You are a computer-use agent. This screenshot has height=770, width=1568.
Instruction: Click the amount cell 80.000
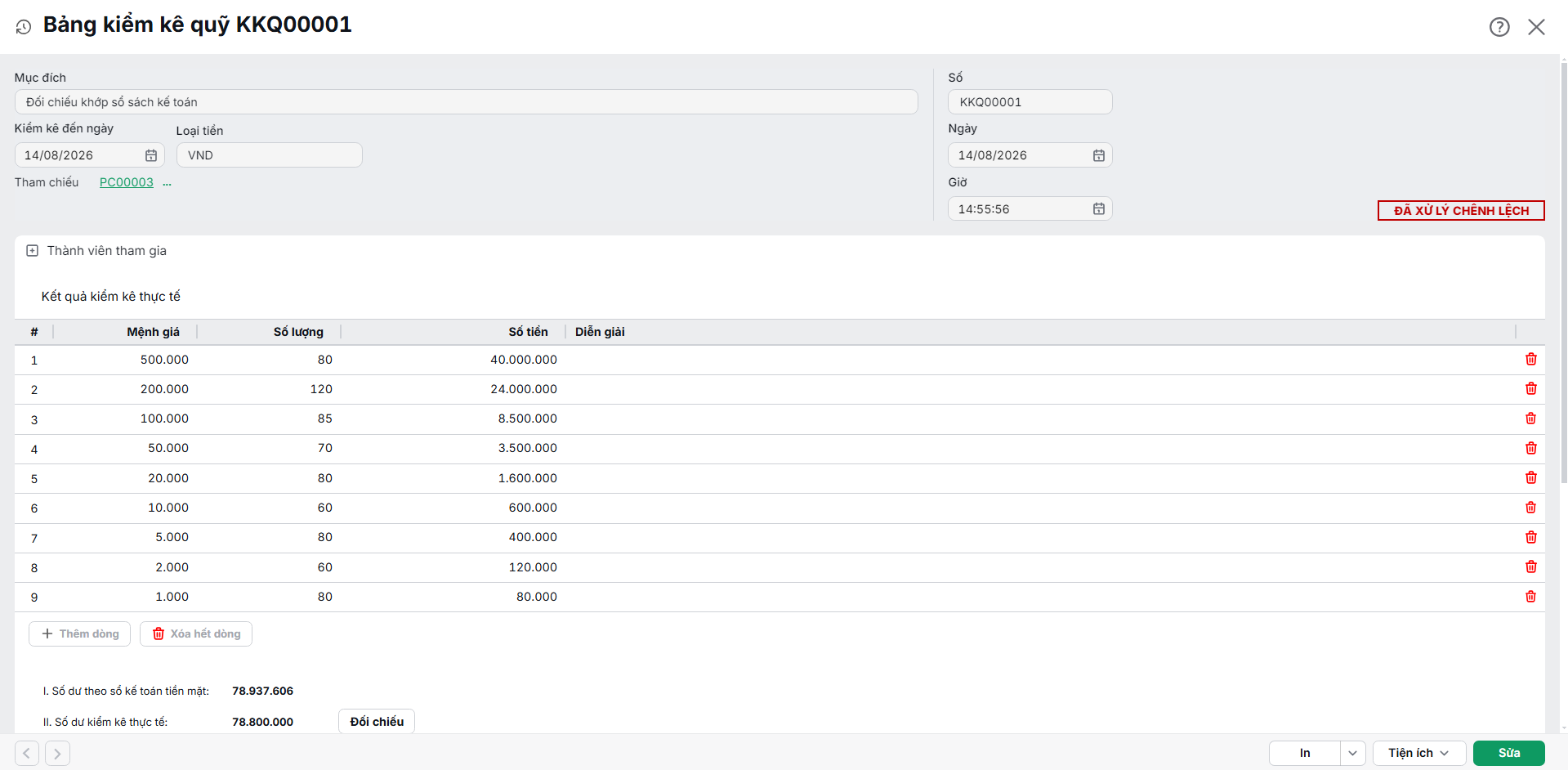point(537,597)
